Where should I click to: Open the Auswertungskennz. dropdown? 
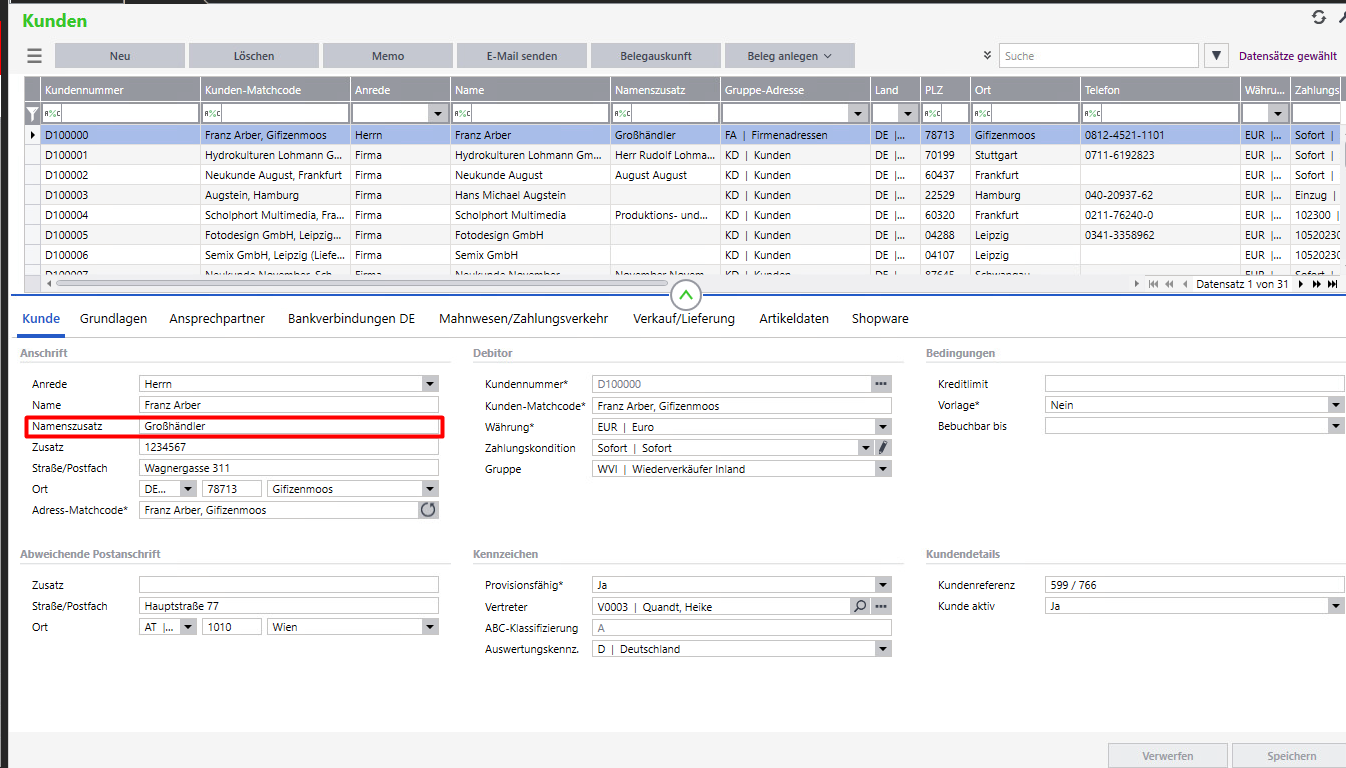[883, 649]
